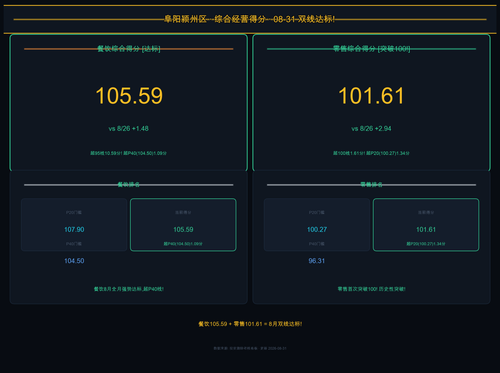Click the '餐饮排名' section heading
This screenshot has width=500, height=373.
[x=129, y=184]
